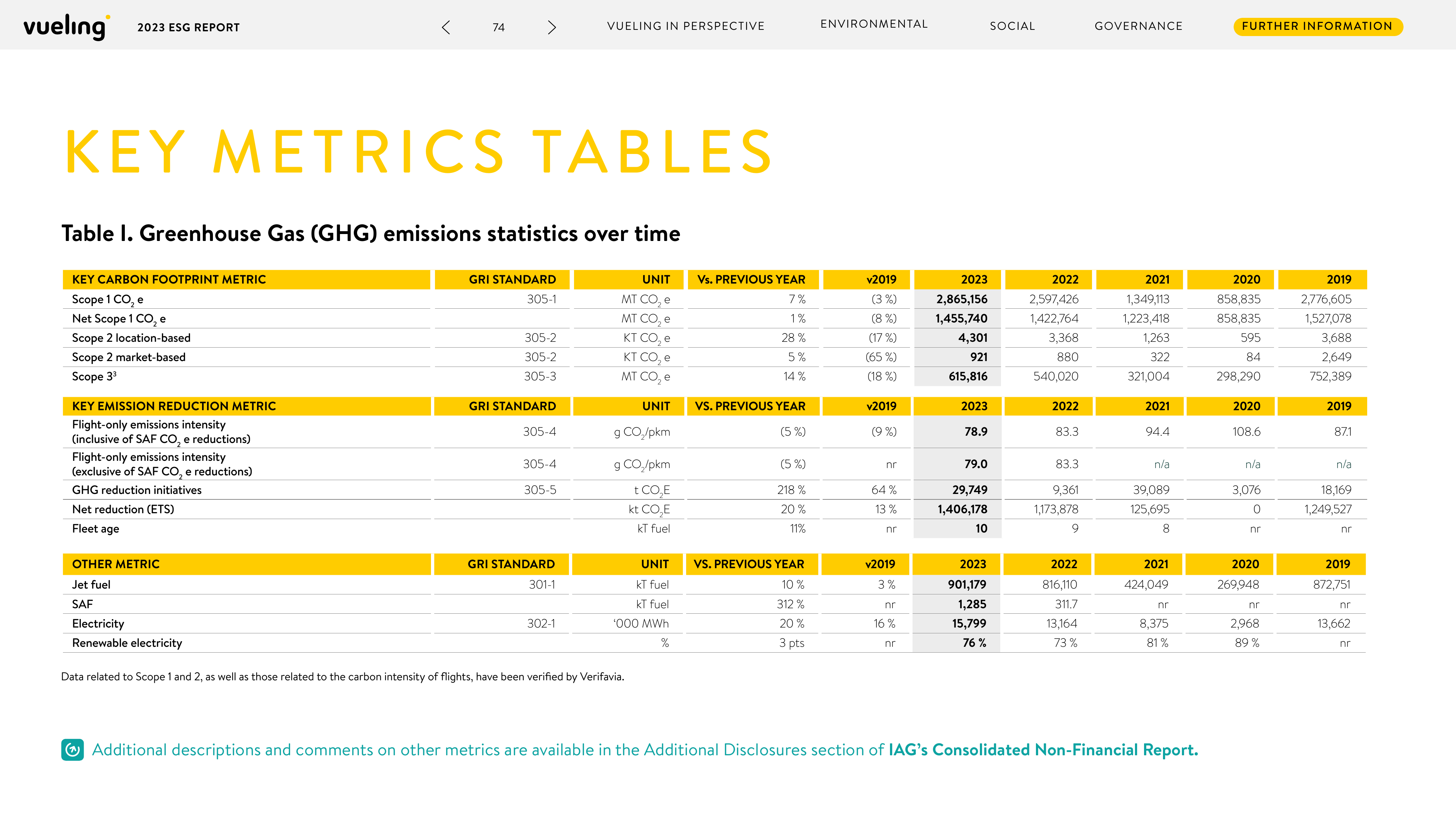Click Jet fuel 2019 value 872,751
The width and height of the screenshot is (1456, 819).
coord(1332,585)
